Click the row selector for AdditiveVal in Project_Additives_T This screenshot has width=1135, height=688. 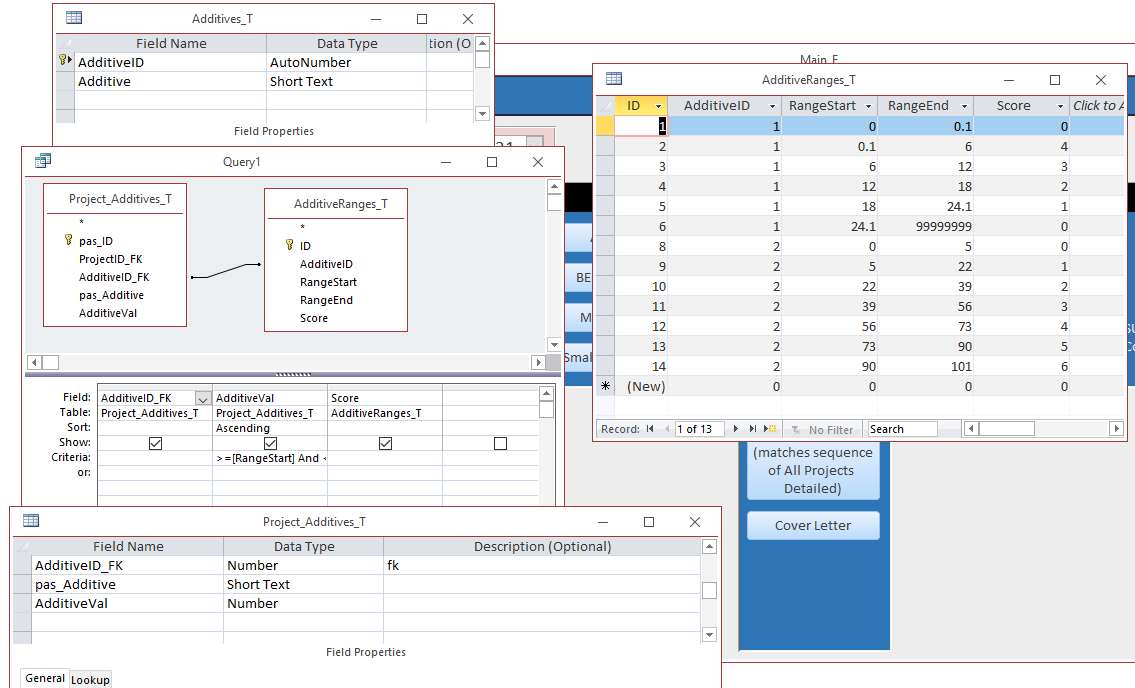pos(22,603)
